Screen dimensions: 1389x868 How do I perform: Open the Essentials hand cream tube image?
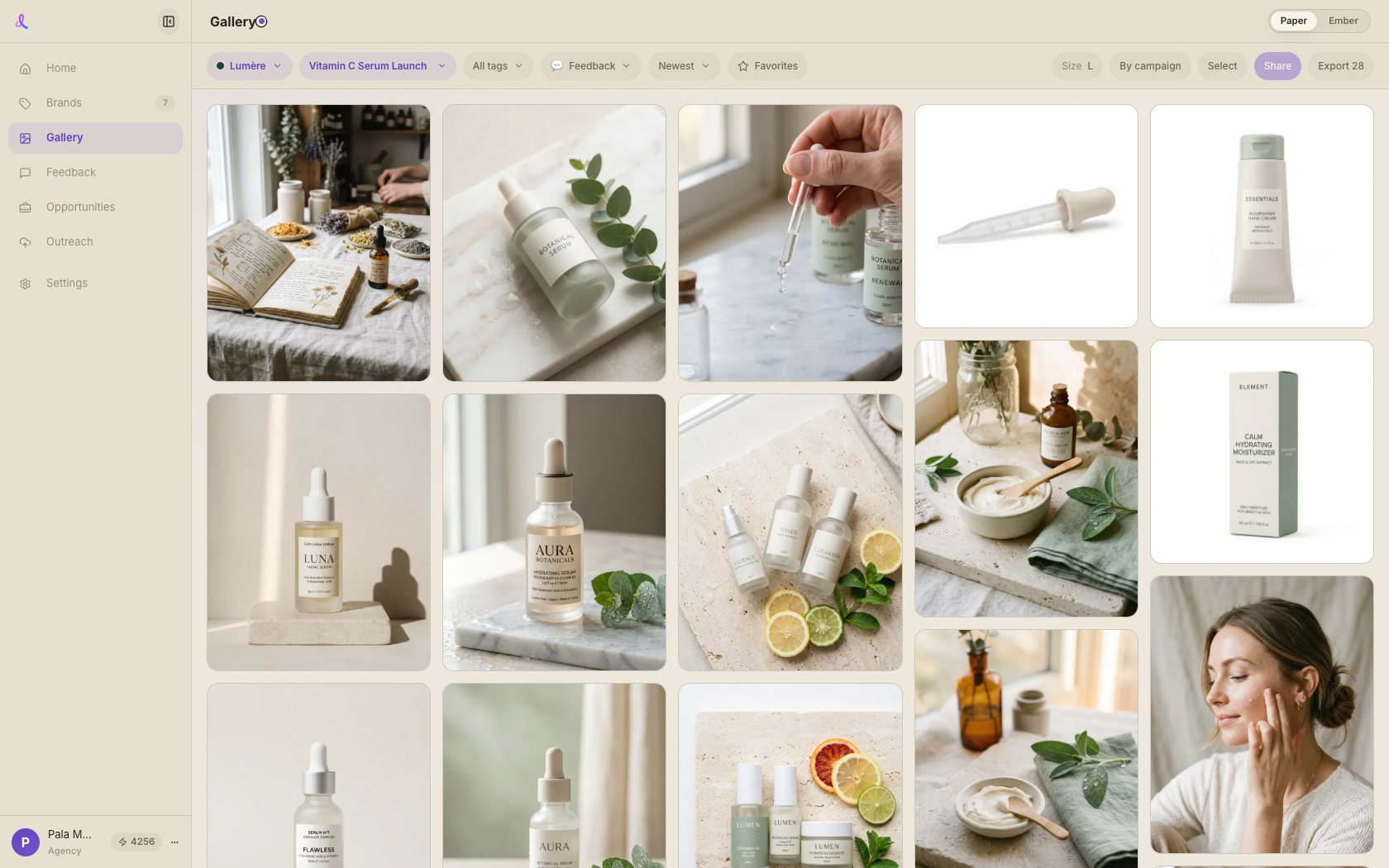pos(1262,217)
